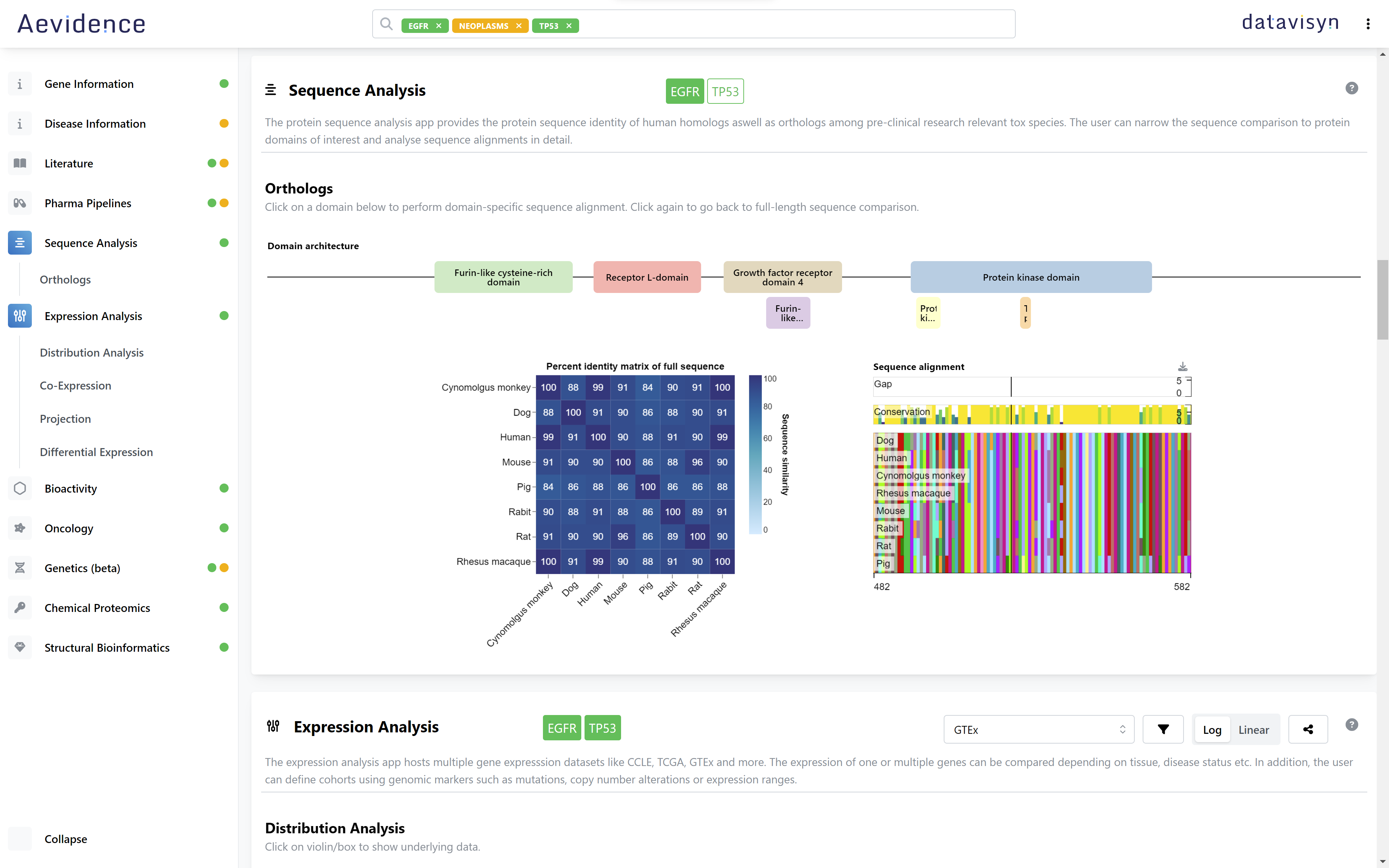This screenshot has height=868, width=1389.
Task: Click the Chemical Proteomics key icon
Action: coord(20,608)
